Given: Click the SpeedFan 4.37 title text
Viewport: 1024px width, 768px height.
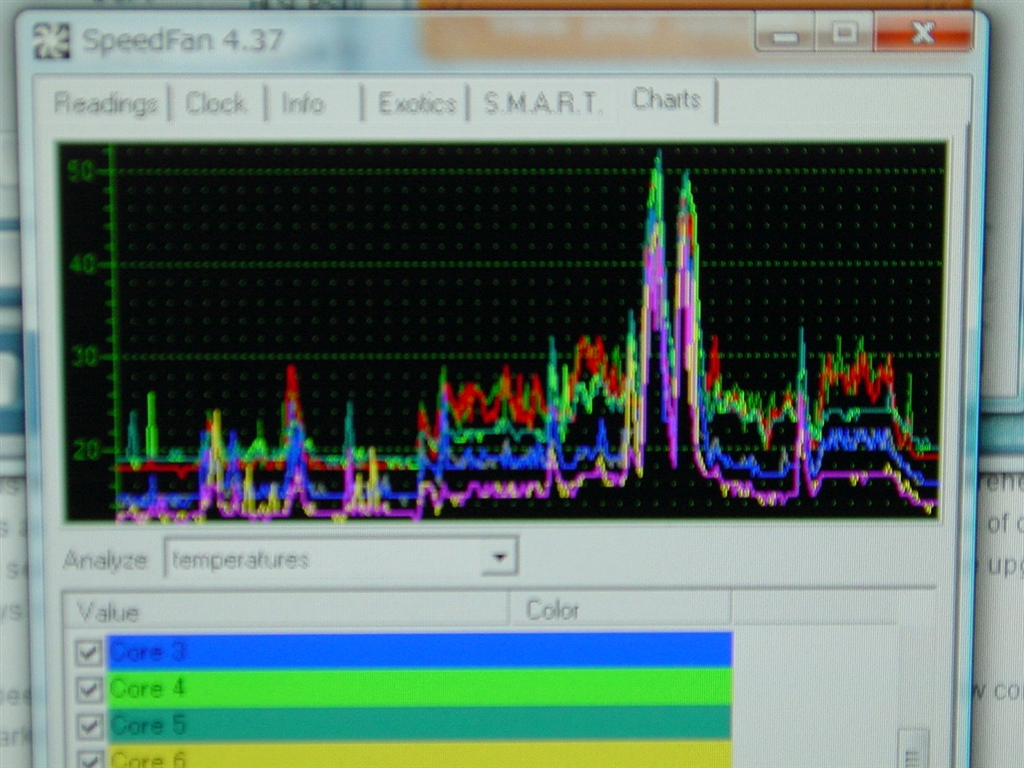Looking at the screenshot, I should point(182,40).
